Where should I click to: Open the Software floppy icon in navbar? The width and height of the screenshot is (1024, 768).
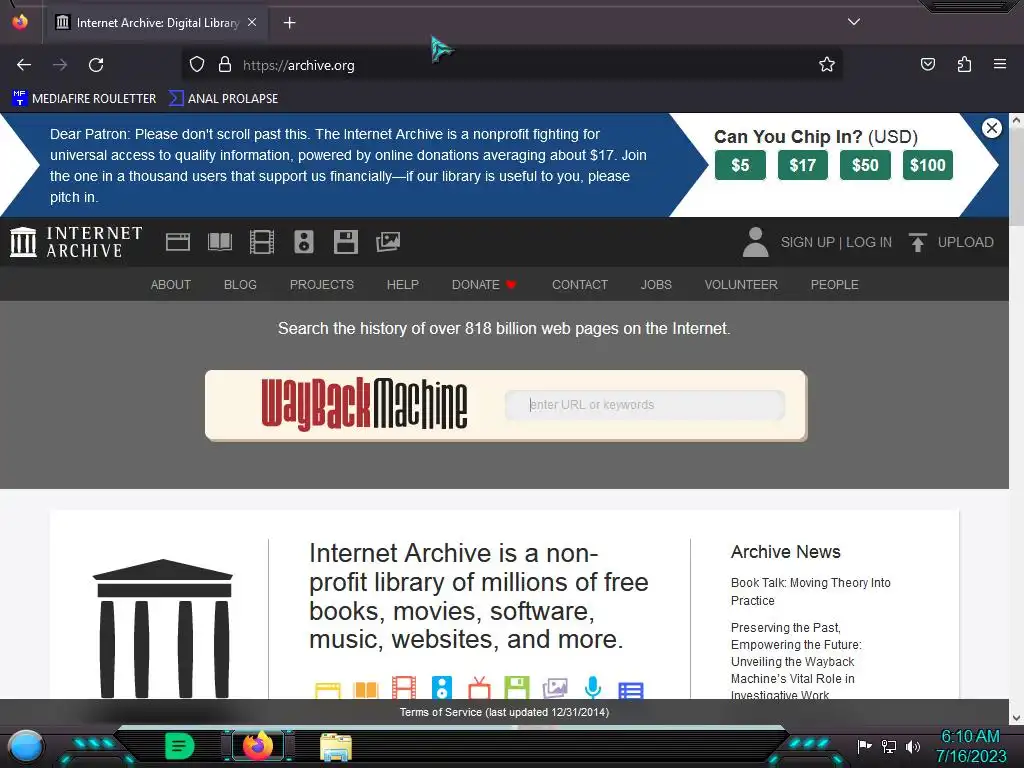pyautogui.click(x=345, y=242)
